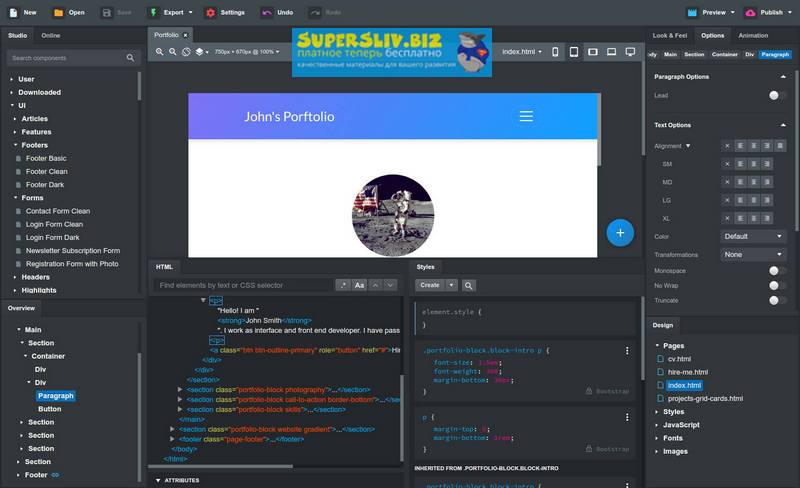This screenshot has height=488, width=800.
Task: Enable the Truncate switch
Action: (x=777, y=300)
